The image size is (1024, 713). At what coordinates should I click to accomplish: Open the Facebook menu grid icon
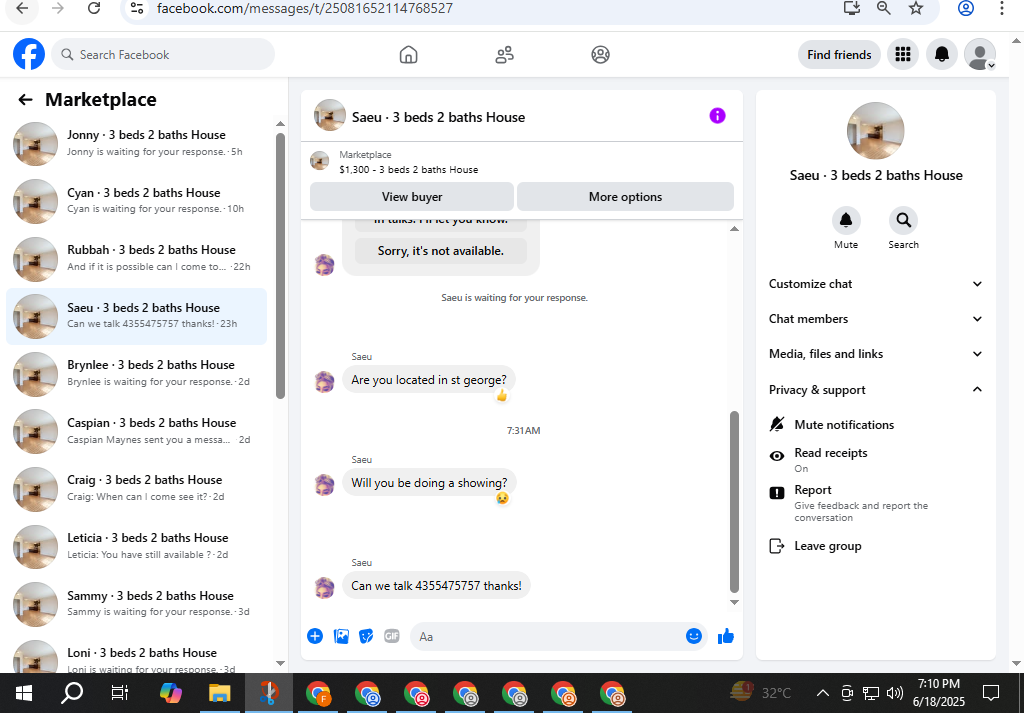(903, 54)
